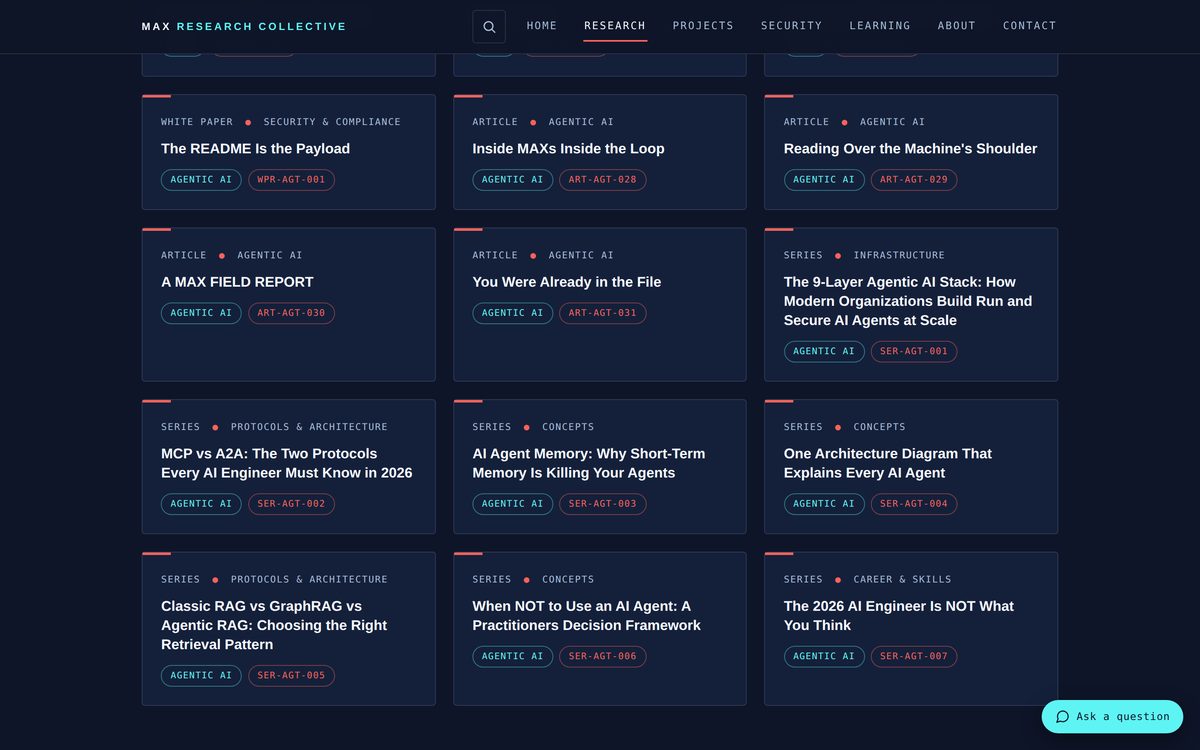
Task: Click Agentic AI tag beside SER-AGT-006
Action: tap(513, 657)
